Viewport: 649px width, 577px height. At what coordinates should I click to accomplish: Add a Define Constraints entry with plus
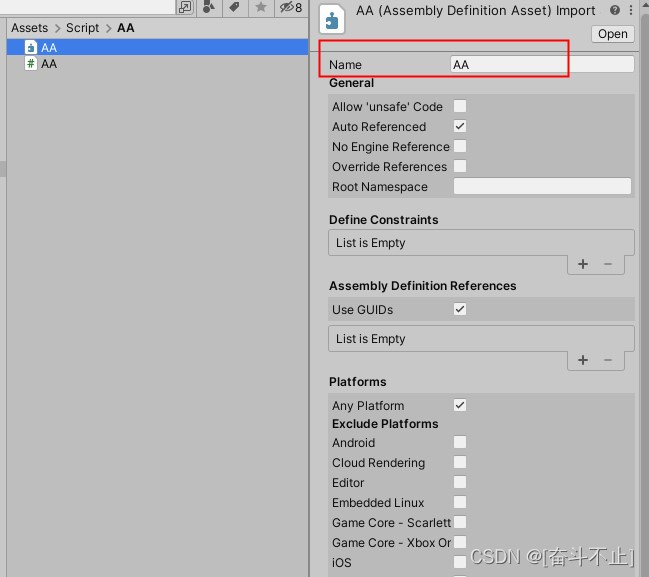click(x=583, y=264)
